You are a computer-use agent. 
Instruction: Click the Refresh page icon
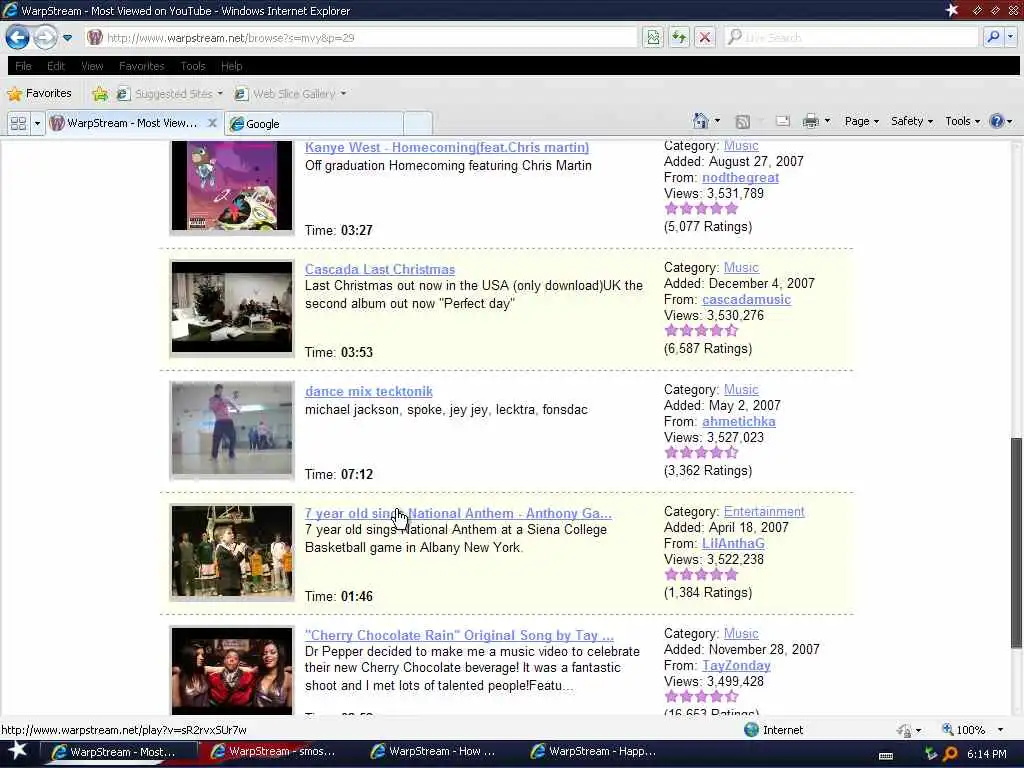coord(679,37)
